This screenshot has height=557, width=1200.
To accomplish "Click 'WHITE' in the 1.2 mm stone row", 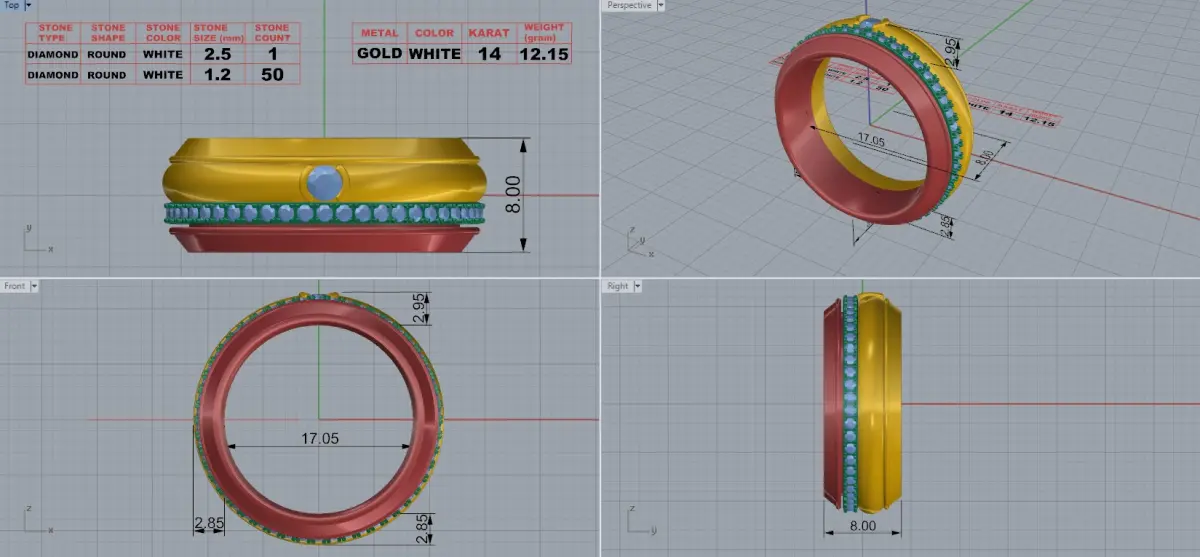I will 163,75.
